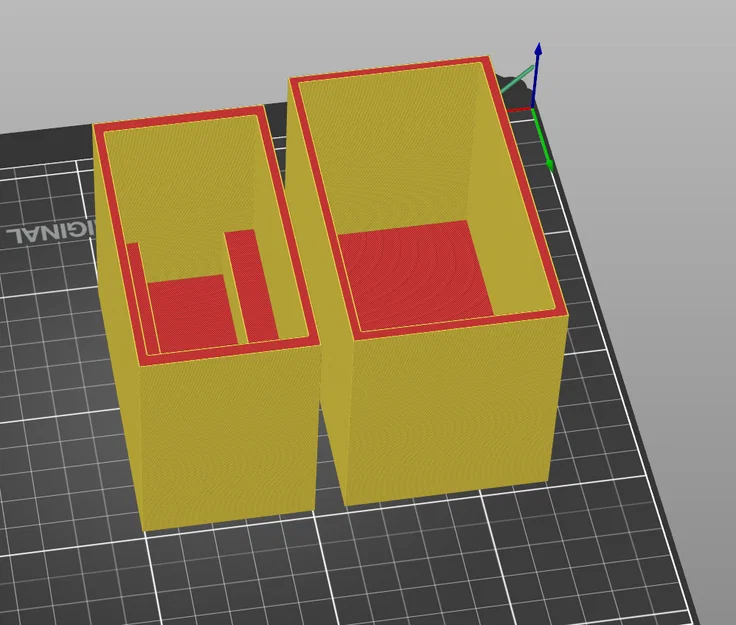Click the red floor inside right box

[415, 275]
